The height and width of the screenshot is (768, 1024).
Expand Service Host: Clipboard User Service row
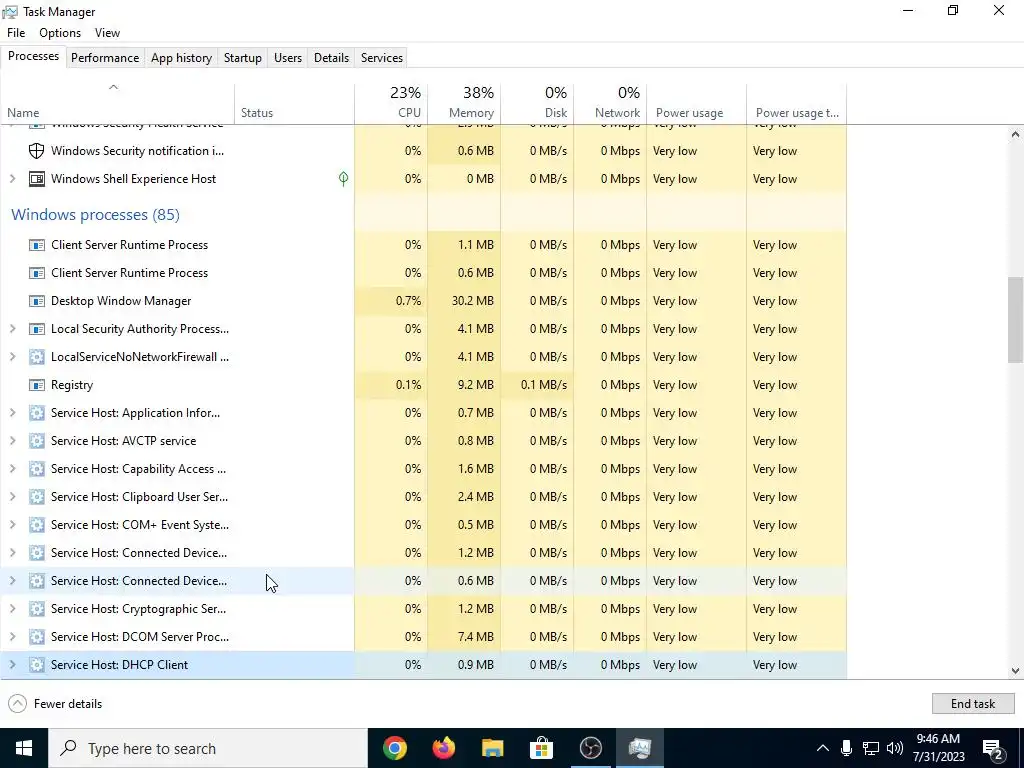coord(12,497)
